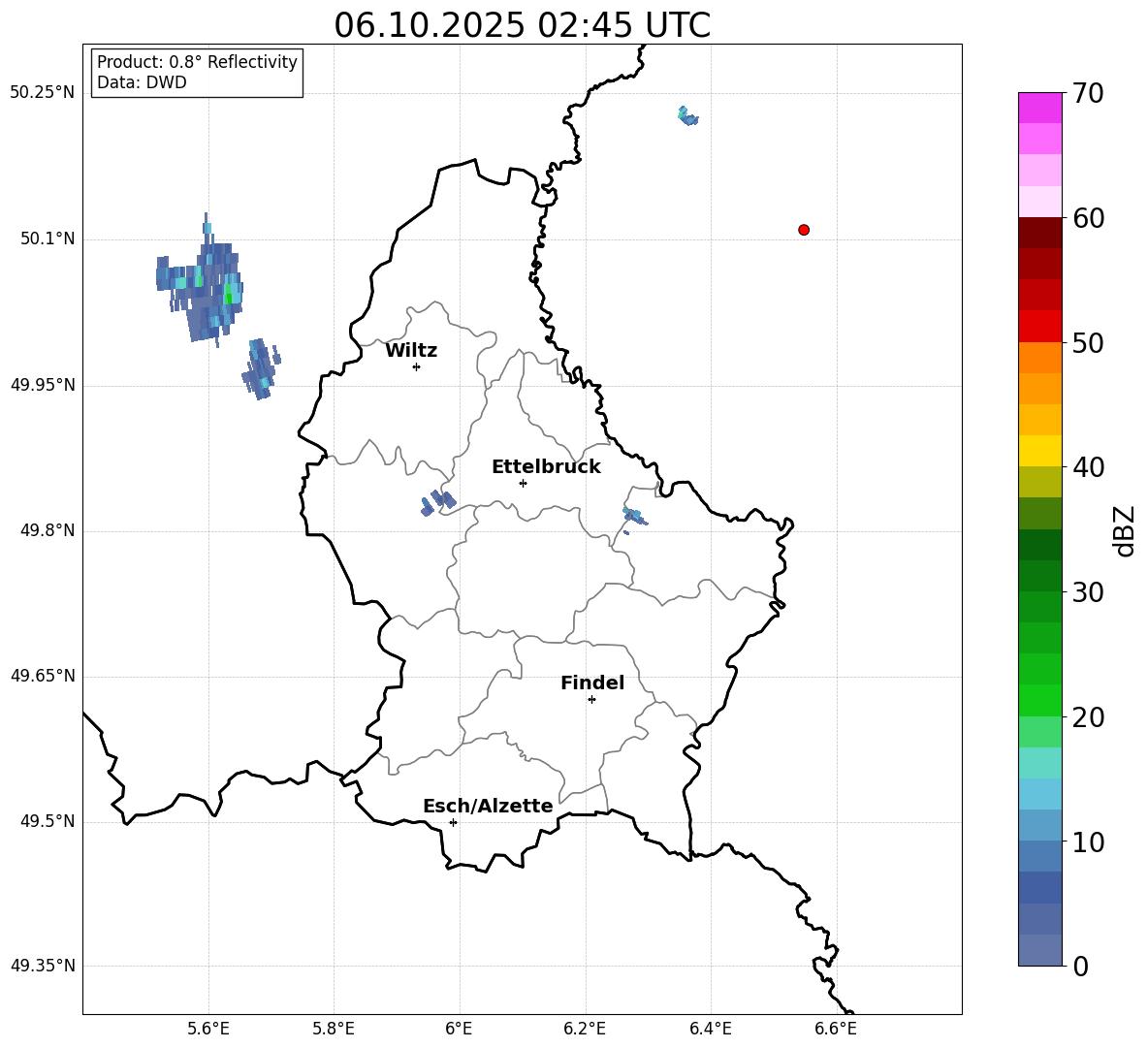
Task: Click the small echo east of Ettelbruck
Action: coord(635,516)
